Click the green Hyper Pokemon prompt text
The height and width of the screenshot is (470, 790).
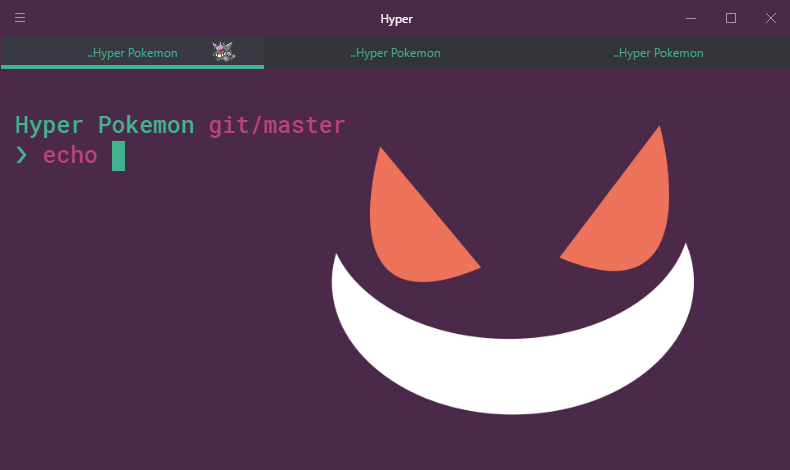[x=104, y=125]
